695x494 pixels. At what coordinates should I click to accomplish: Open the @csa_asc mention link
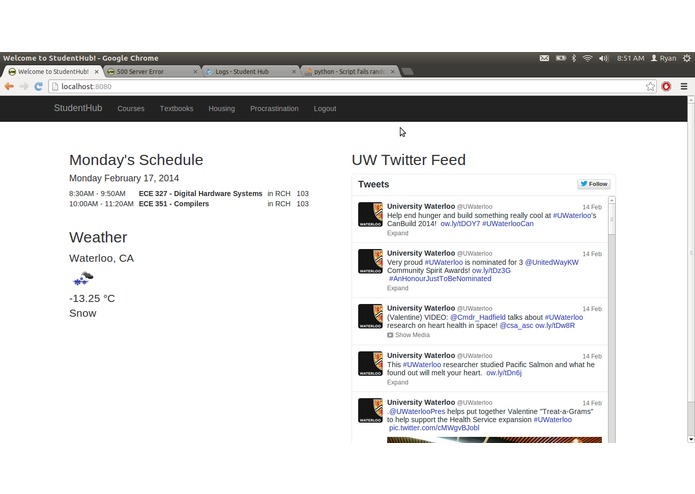coord(516,326)
